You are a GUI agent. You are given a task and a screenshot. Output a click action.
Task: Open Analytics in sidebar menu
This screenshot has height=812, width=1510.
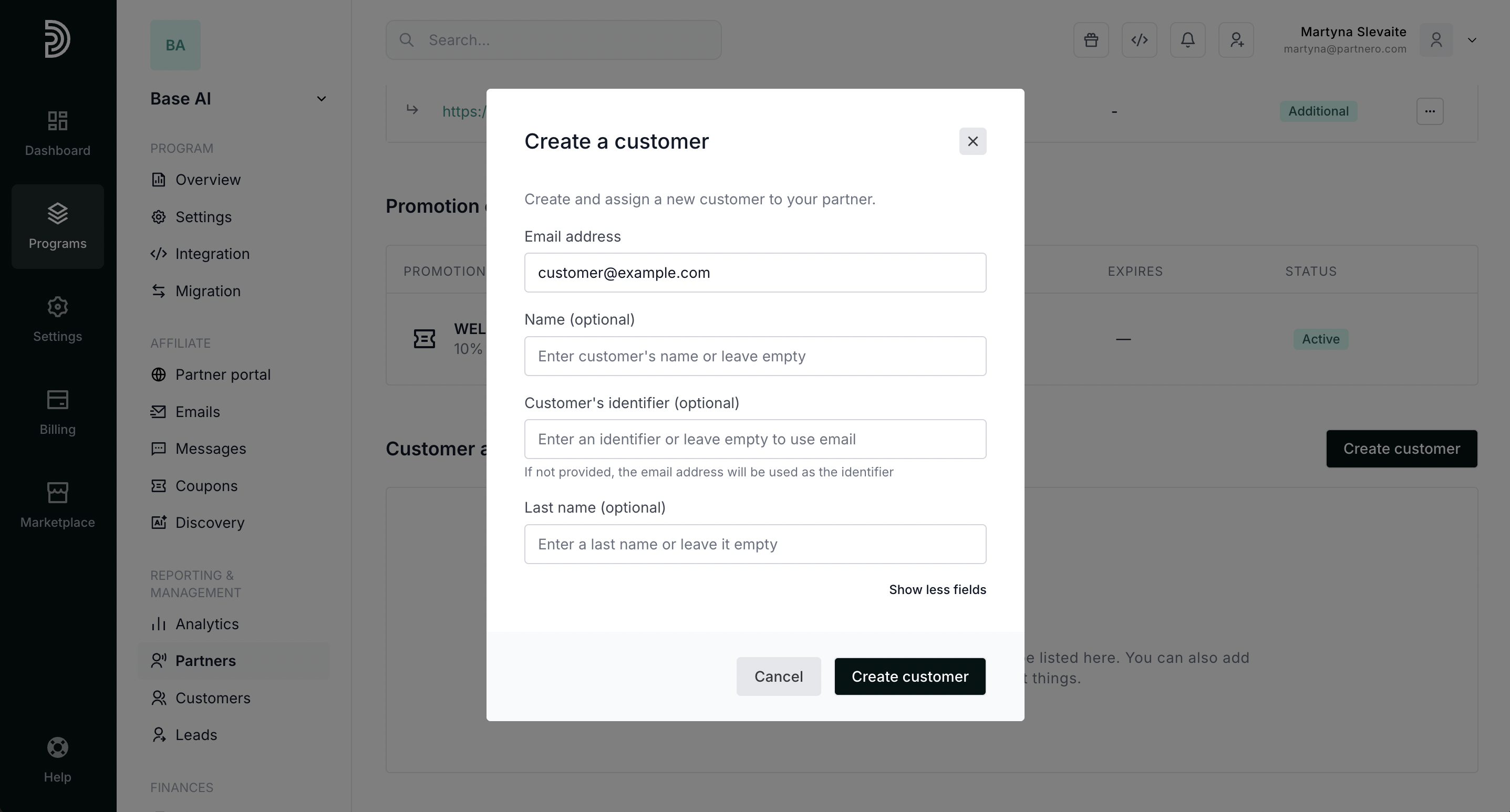pyautogui.click(x=206, y=624)
